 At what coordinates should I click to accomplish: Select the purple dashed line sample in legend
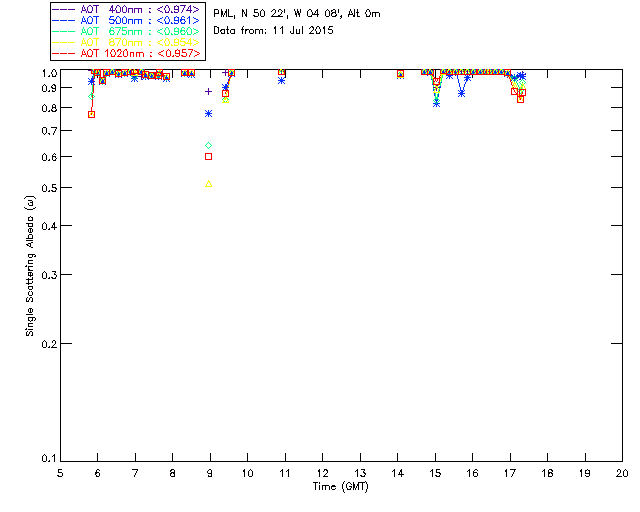(x=64, y=9)
